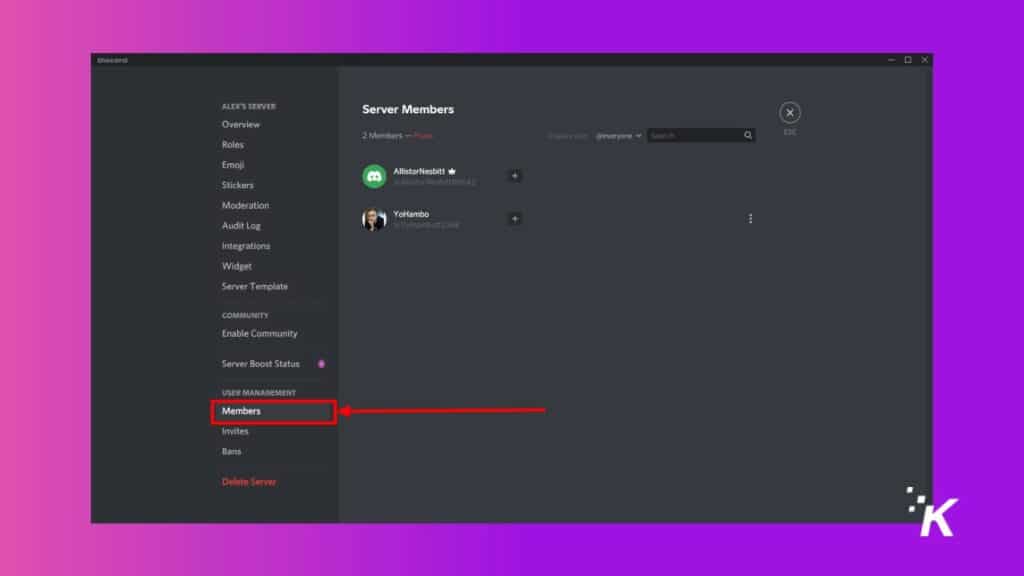1024x576 pixels.
Task: Click YoHambo's profile avatar
Action: [x=374, y=219]
